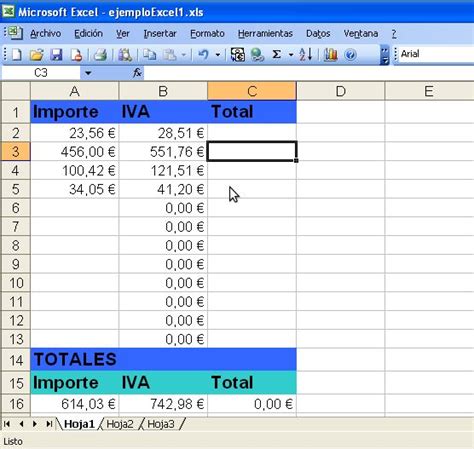Click the fx Insert Function button
The image size is (474, 449).
(x=137, y=72)
